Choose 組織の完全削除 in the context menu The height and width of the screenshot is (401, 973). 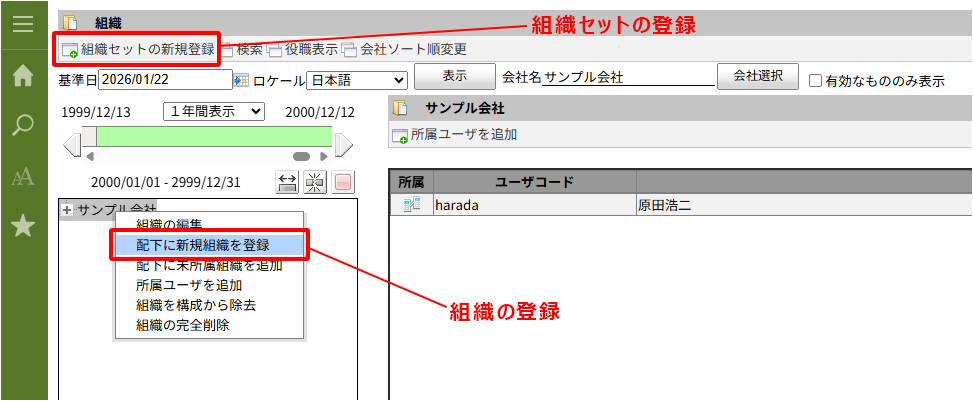point(183,325)
